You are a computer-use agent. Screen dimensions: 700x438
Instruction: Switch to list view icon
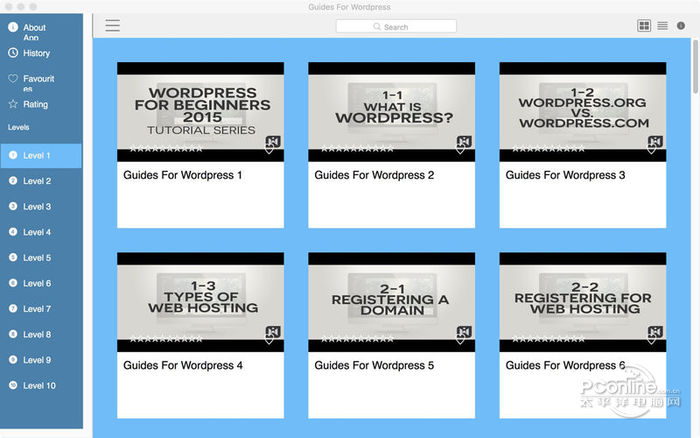662,25
